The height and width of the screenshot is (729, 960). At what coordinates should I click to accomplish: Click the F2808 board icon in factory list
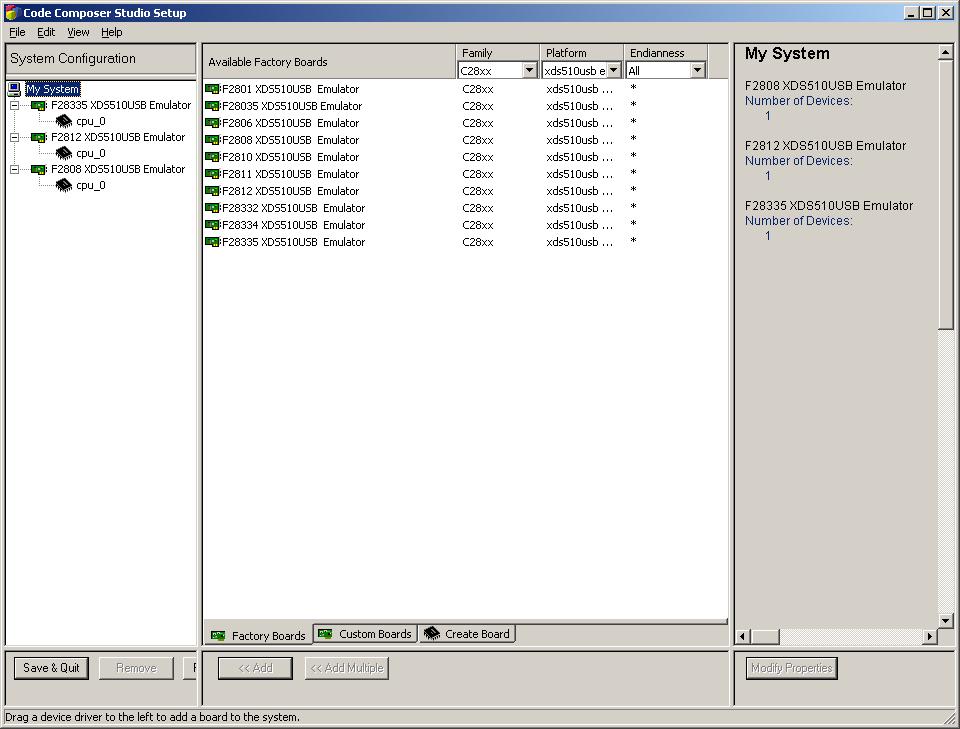(x=212, y=140)
